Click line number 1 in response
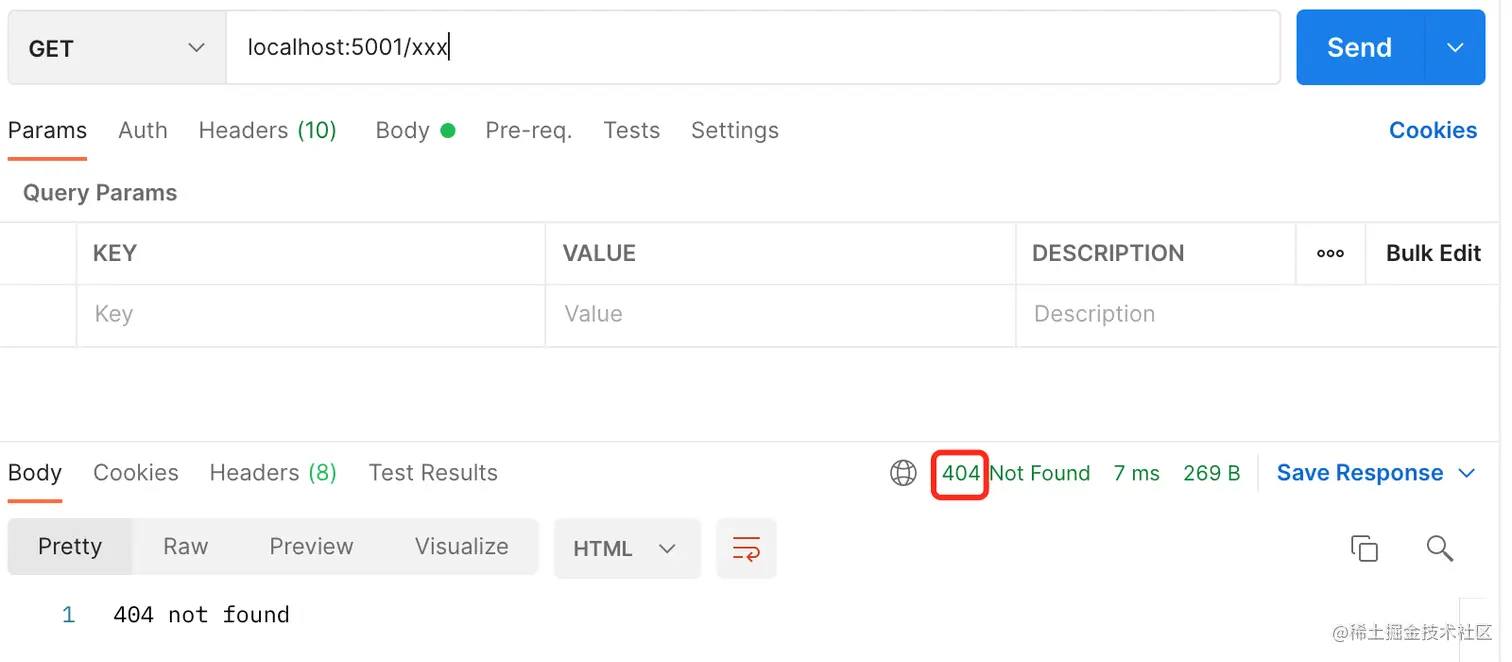This screenshot has width=1512, height=662. click(x=69, y=615)
